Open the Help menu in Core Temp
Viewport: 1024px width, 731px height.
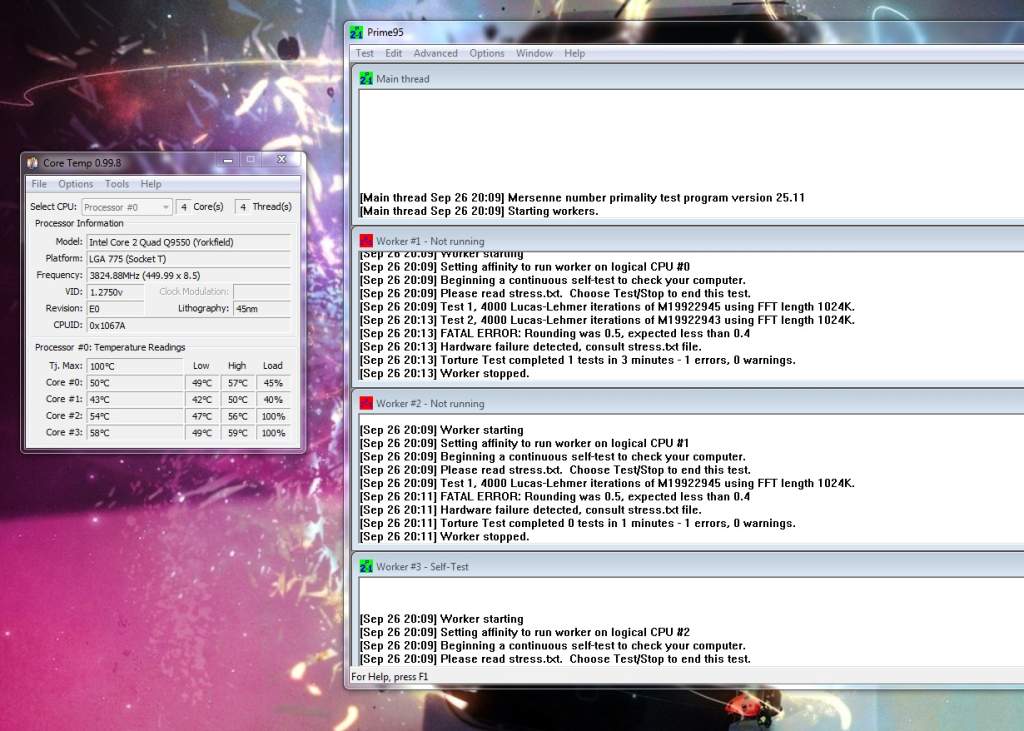point(151,184)
